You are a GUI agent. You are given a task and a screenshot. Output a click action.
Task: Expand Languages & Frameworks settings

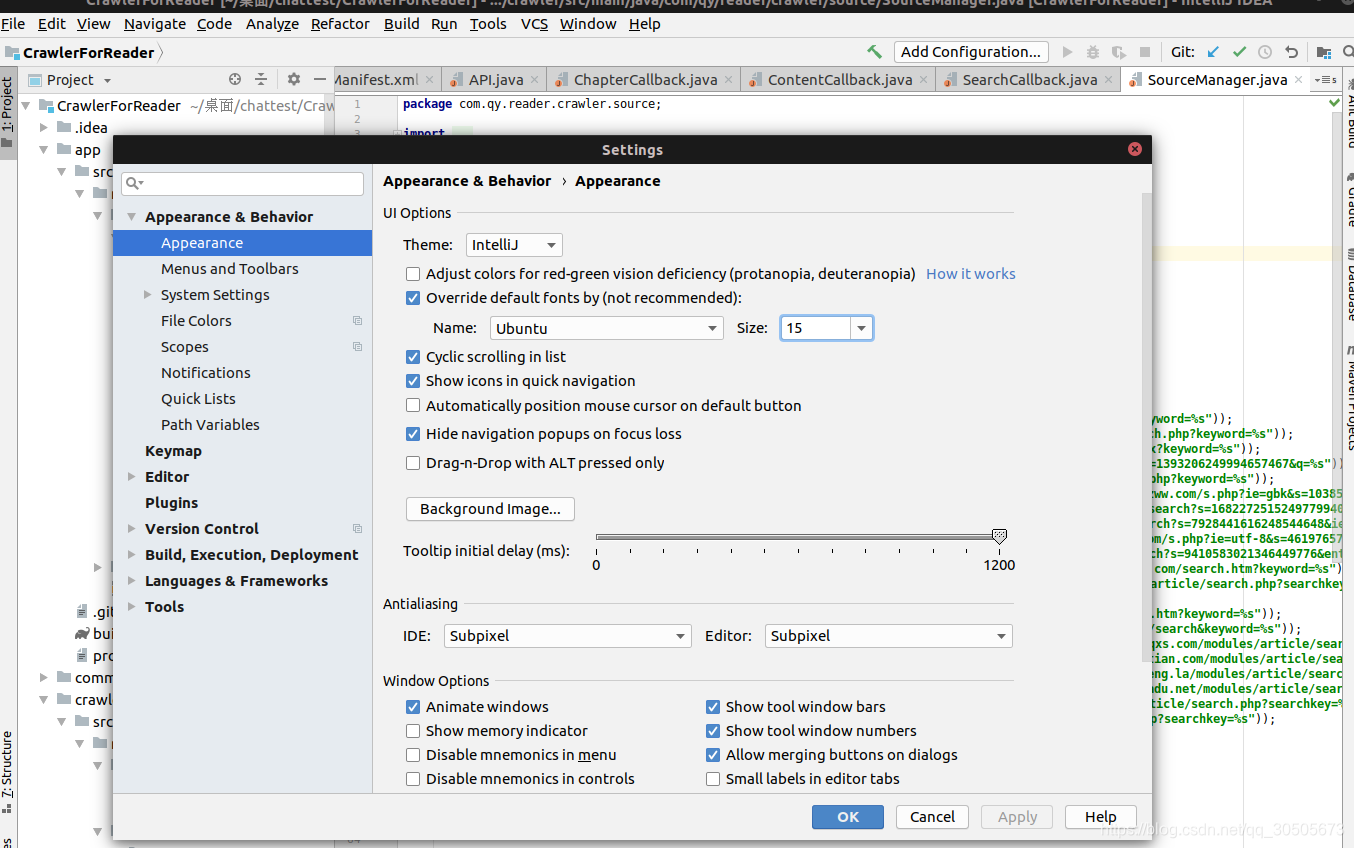pos(131,581)
